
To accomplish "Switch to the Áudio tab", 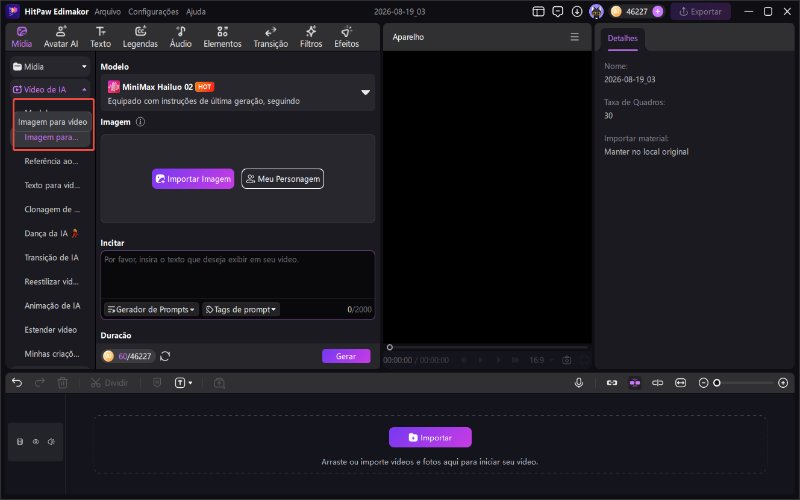I will (x=181, y=37).
